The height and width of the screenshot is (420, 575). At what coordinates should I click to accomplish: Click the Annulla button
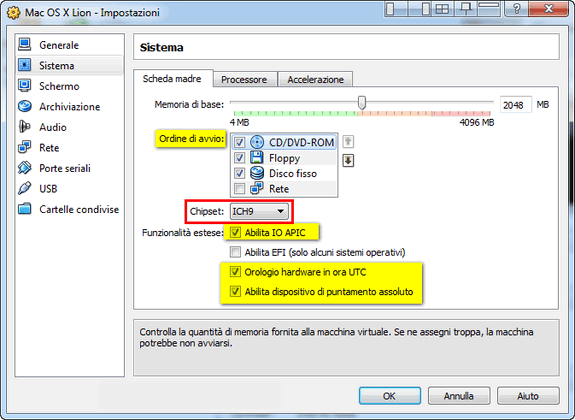(459, 396)
